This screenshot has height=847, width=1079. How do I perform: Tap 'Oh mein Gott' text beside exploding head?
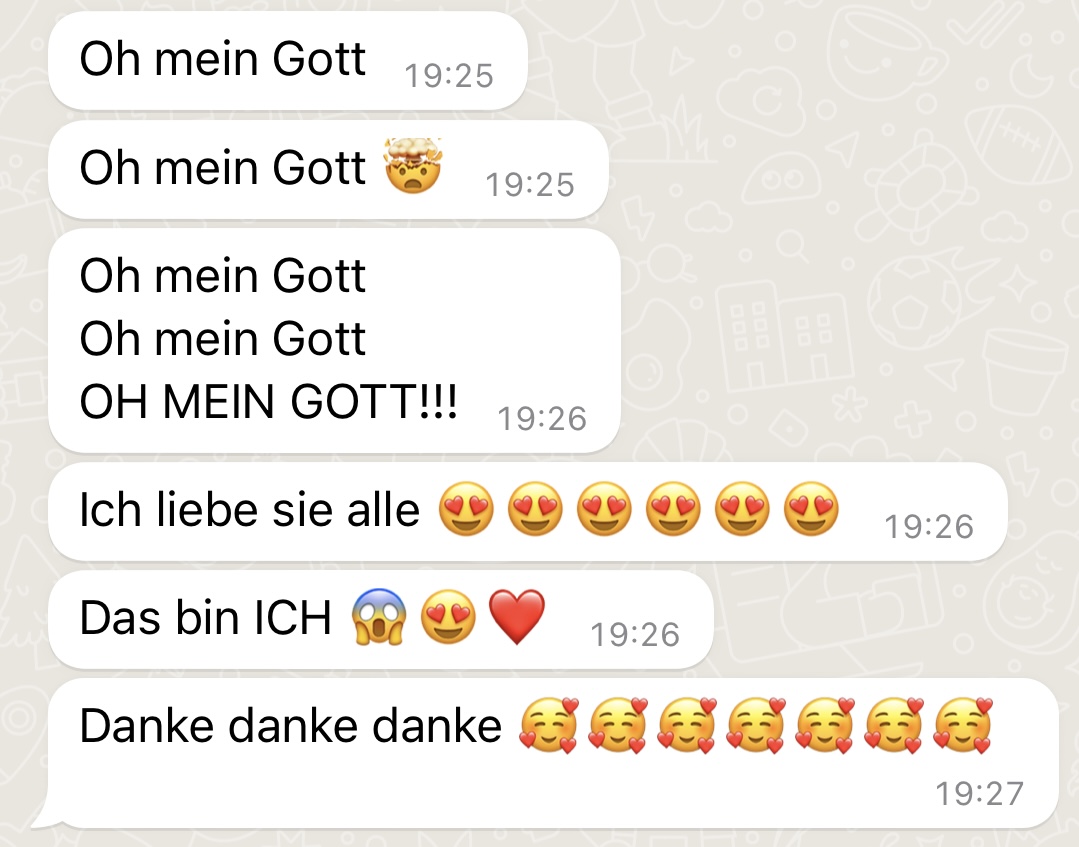tap(222, 167)
